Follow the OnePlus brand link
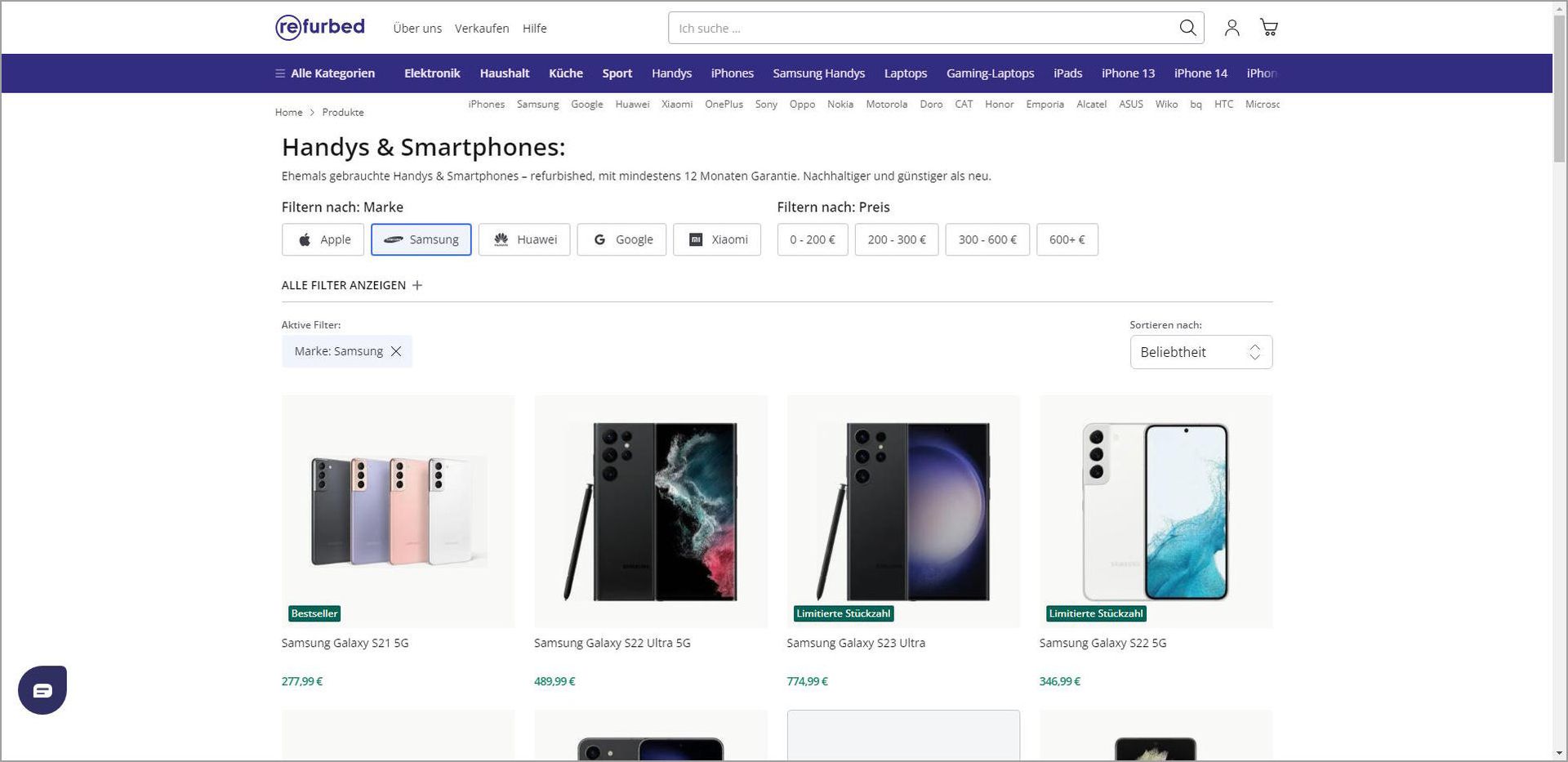This screenshot has width=1568, height=762. pos(724,105)
